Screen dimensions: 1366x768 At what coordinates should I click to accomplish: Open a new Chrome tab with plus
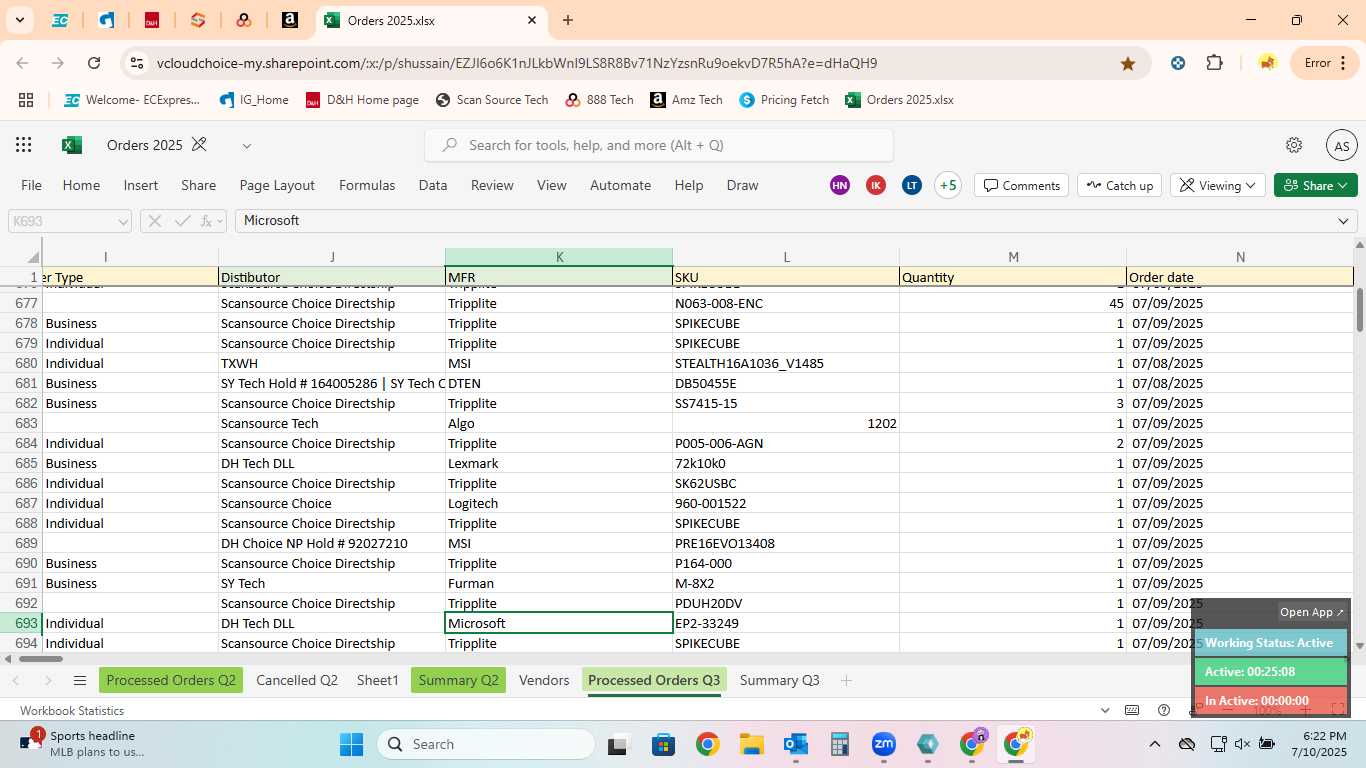pyautogui.click(x=568, y=20)
